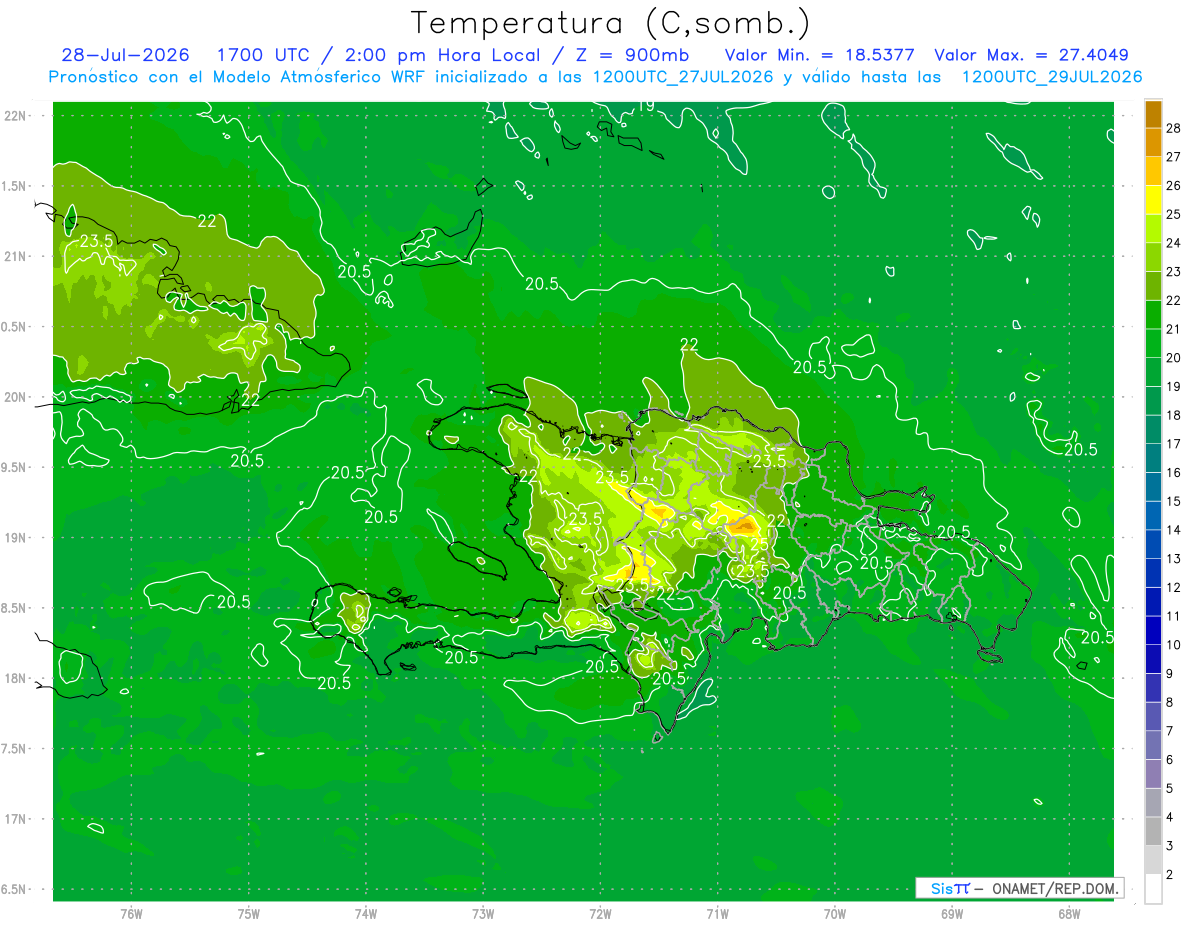This screenshot has width=1200, height=927.
Task: Click the colorbar scale number 24
Action: click(x=1173, y=243)
